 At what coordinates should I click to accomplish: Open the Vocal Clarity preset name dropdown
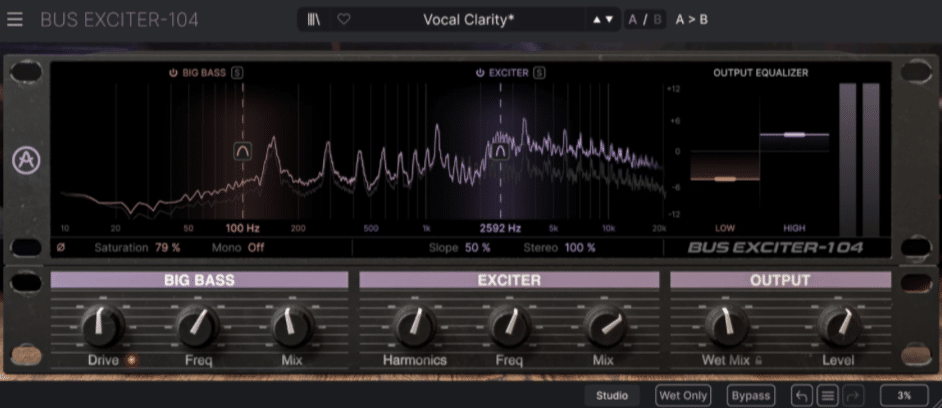point(469,19)
